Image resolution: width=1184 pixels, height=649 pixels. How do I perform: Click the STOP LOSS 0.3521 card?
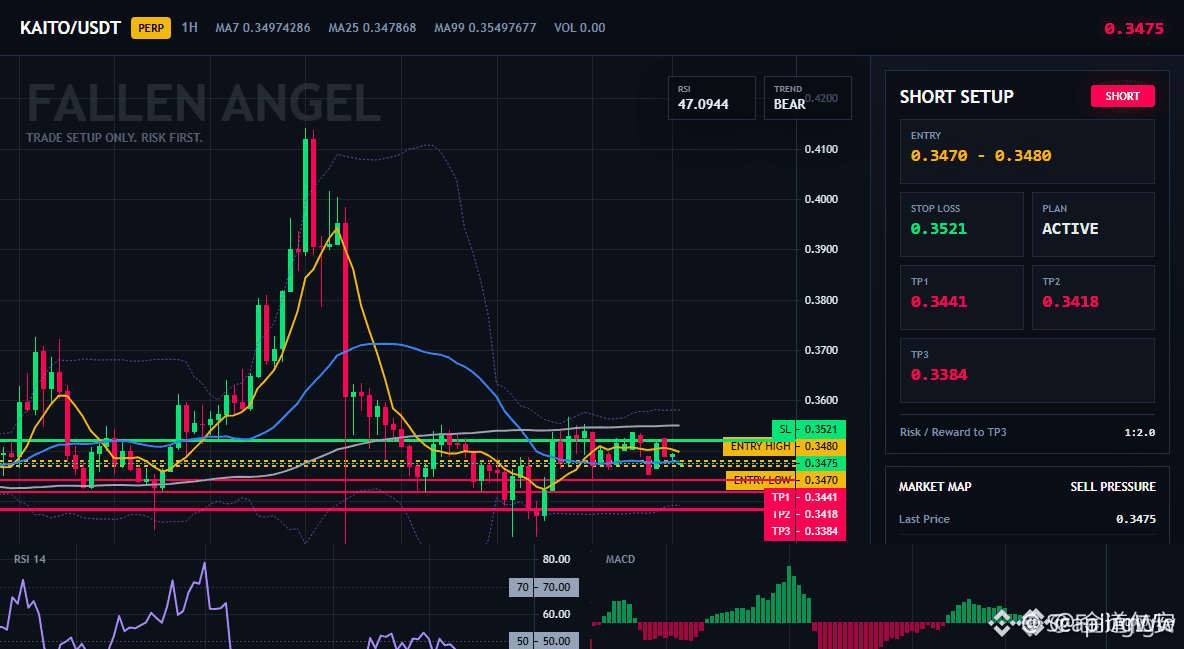click(961, 224)
